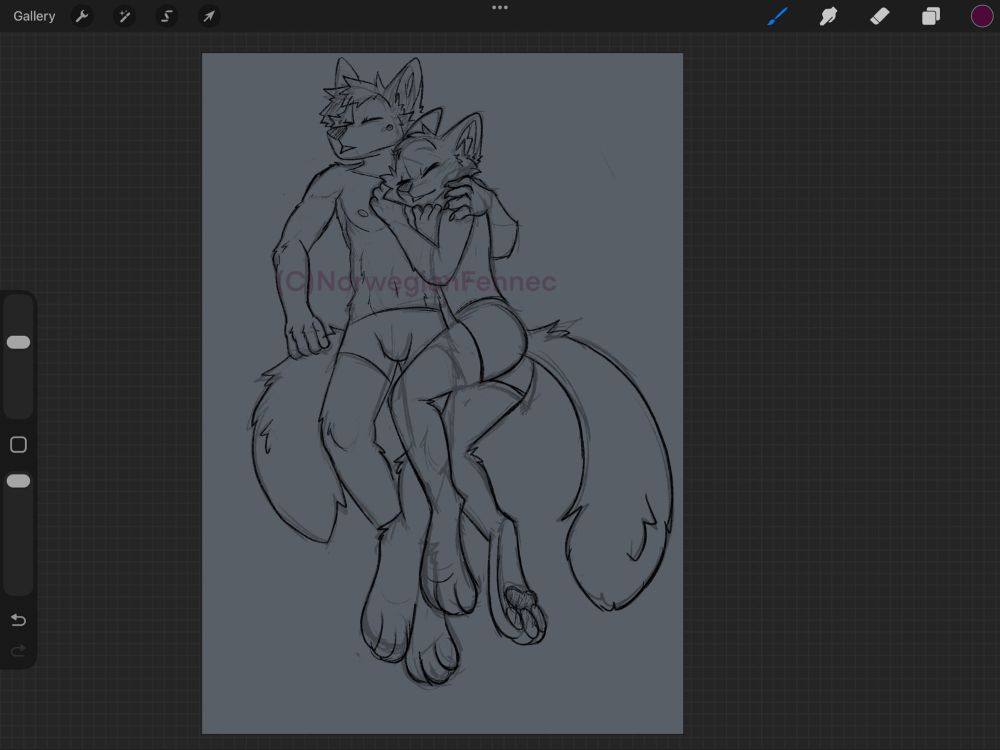Select the Eraser tool
This screenshot has height=750, width=1000.
click(x=879, y=16)
